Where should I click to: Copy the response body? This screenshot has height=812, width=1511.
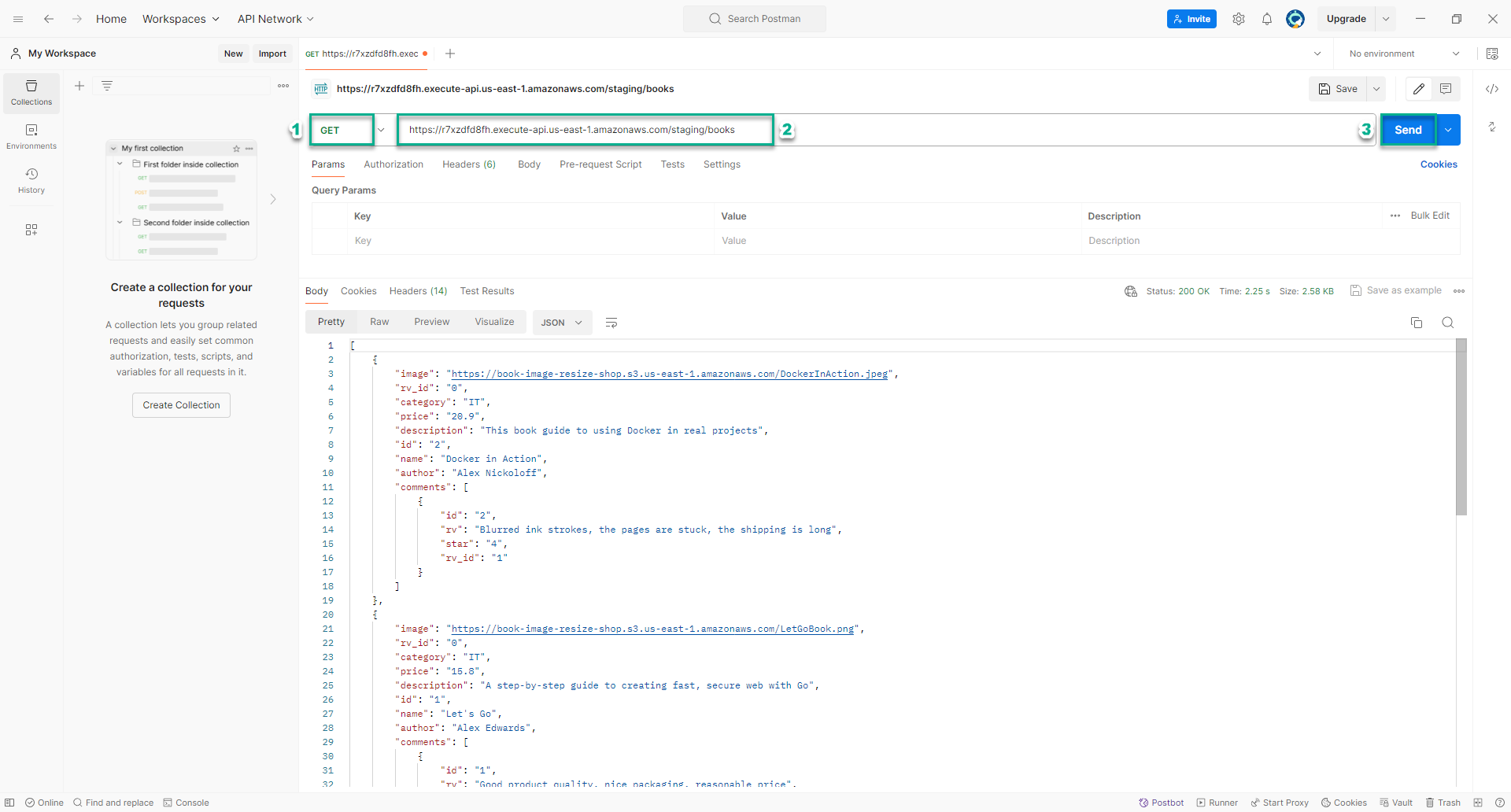[1417, 323]
